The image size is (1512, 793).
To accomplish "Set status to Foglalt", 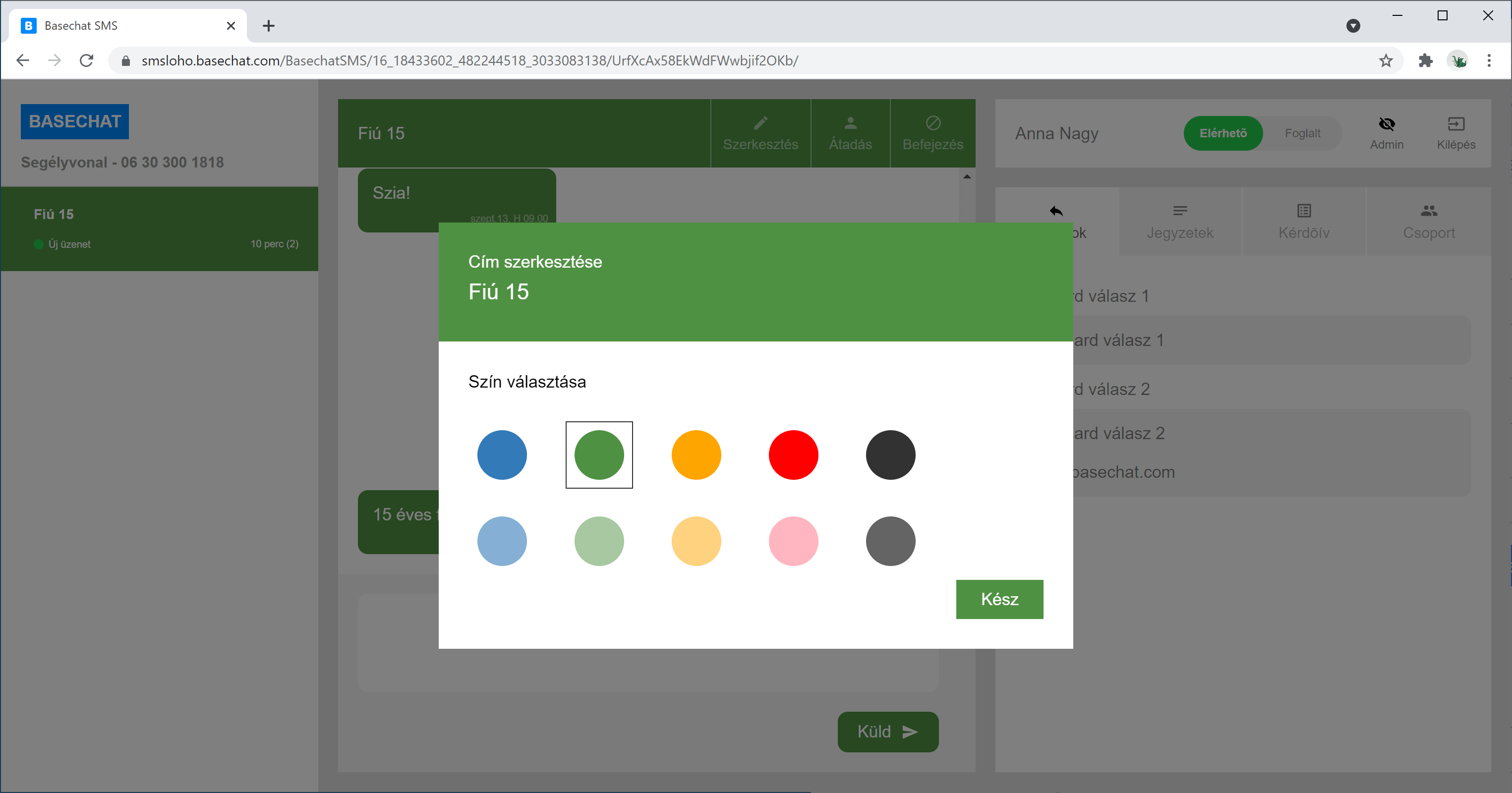I will click(x=1302, y=133).
